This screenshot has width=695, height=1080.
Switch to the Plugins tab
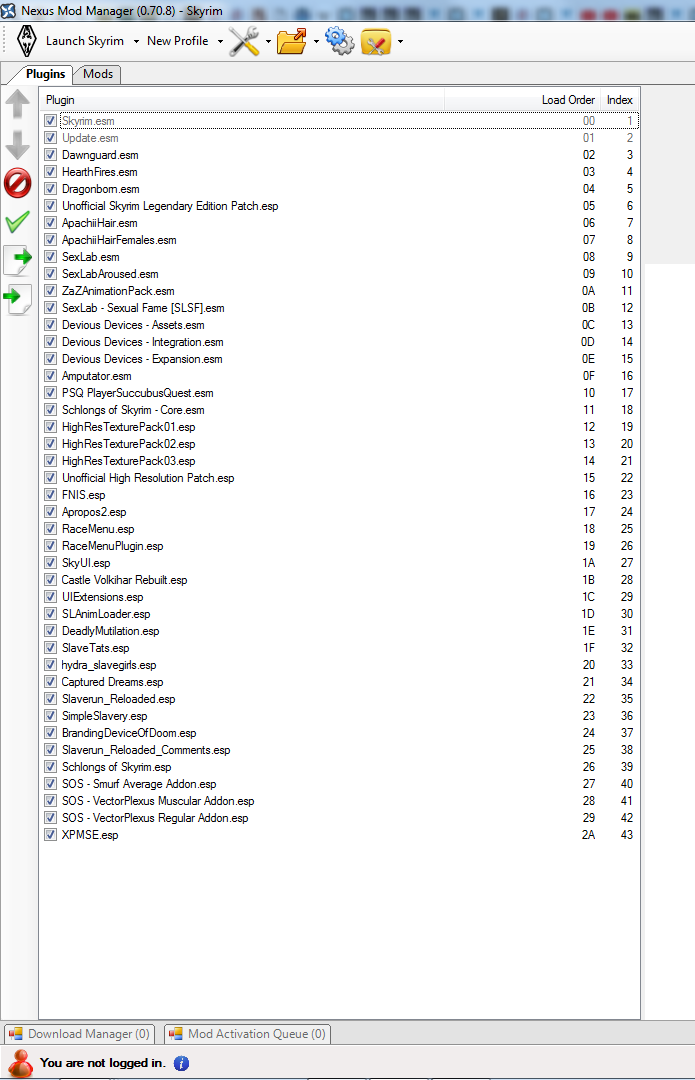45,74
